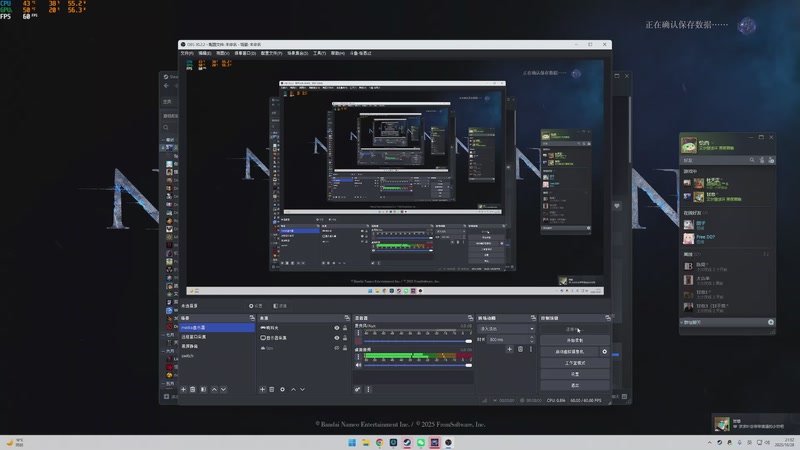Image resolution: width=800 pixels, height=450 pixels.
Task: Open transition properties three-dot menu
Action: (531, 349)
